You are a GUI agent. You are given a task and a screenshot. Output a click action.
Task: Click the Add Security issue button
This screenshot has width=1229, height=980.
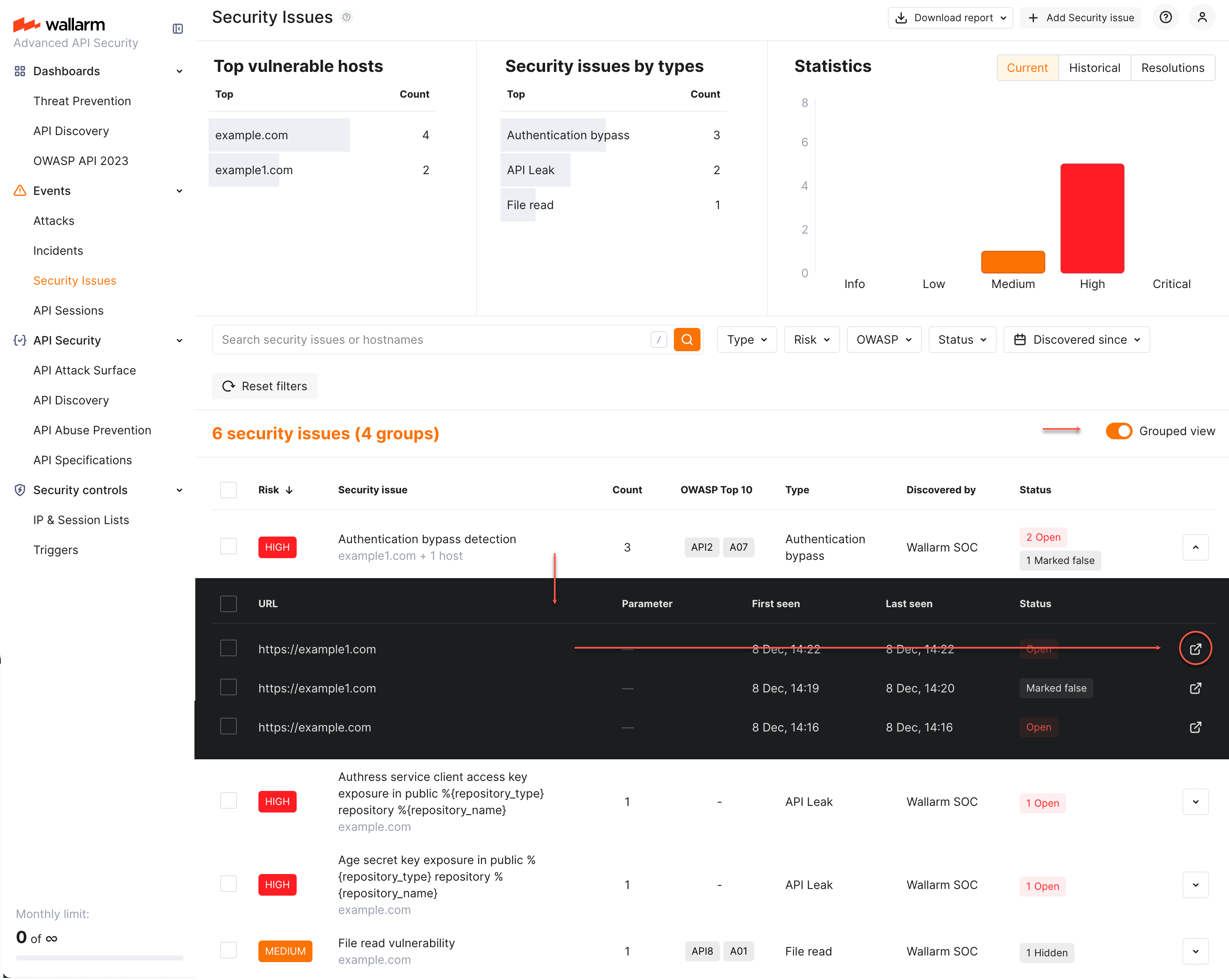coord(1080,17)
